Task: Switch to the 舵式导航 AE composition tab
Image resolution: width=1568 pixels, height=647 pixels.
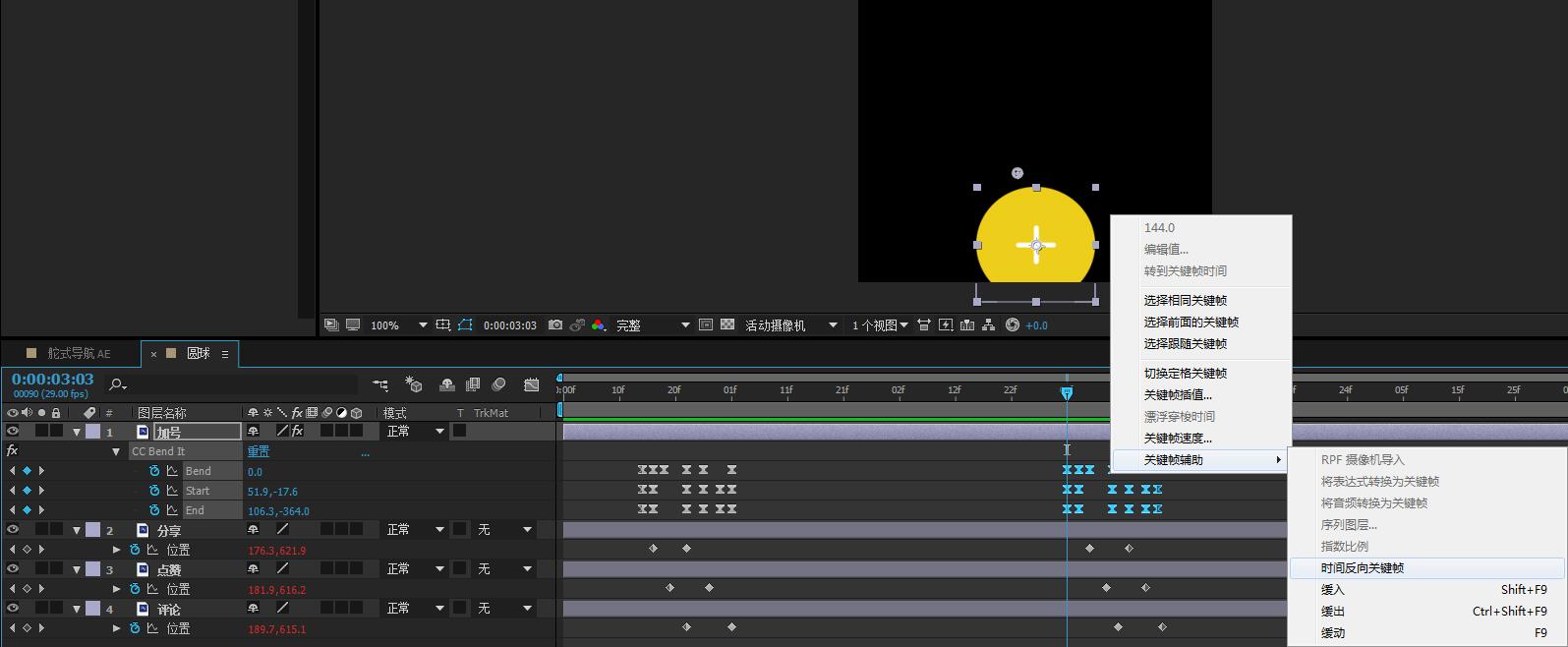Action: (x=79, y=354)
